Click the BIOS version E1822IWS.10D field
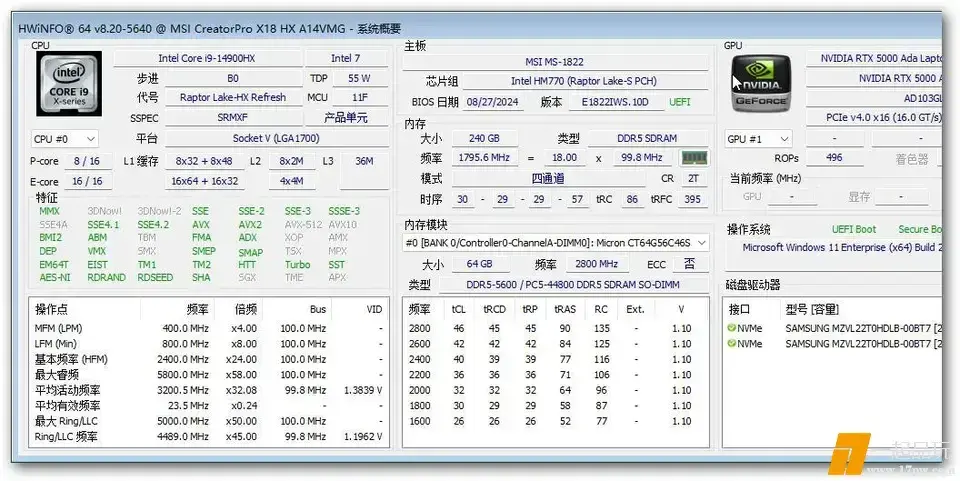This screenshot has width=960, height=481. point(616,102)
